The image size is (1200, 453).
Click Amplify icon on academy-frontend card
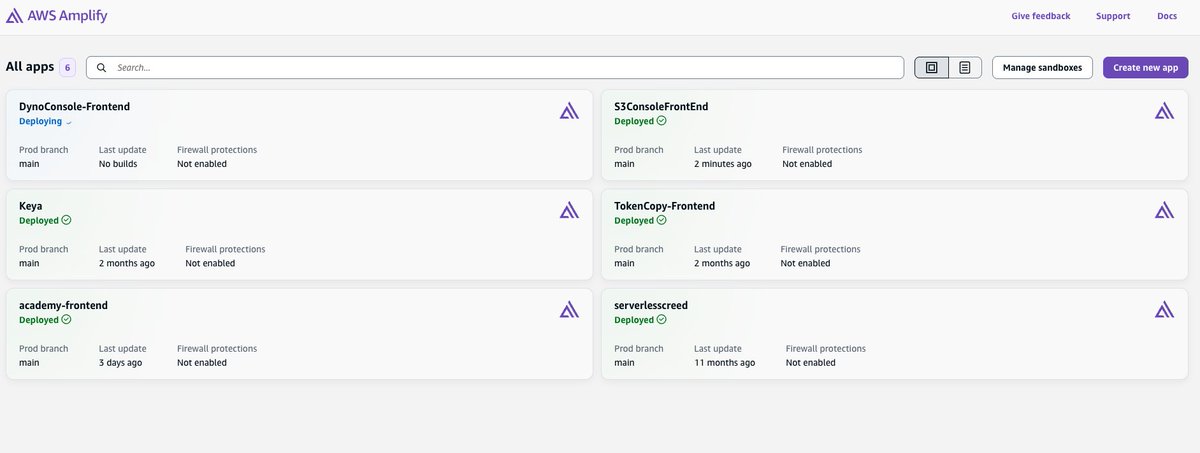click(569, 309)
